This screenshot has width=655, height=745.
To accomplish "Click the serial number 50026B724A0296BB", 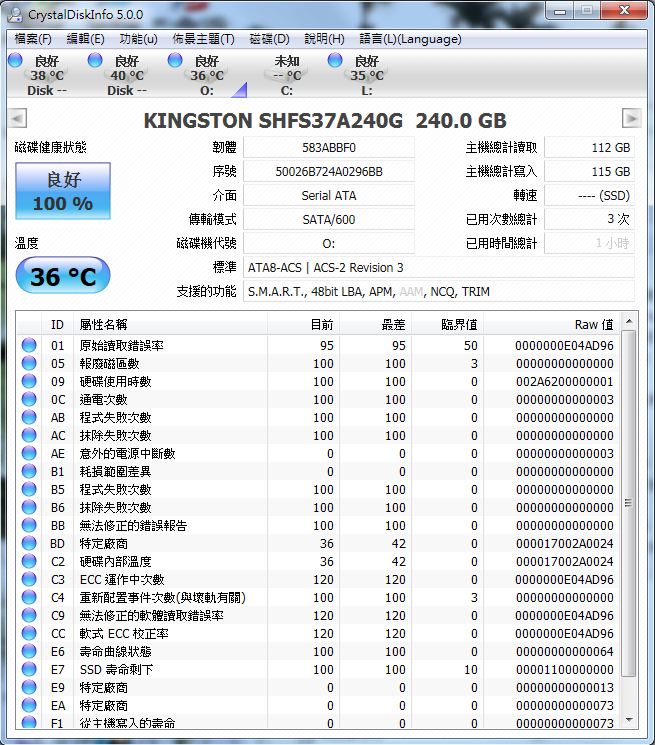I will 329,172.
